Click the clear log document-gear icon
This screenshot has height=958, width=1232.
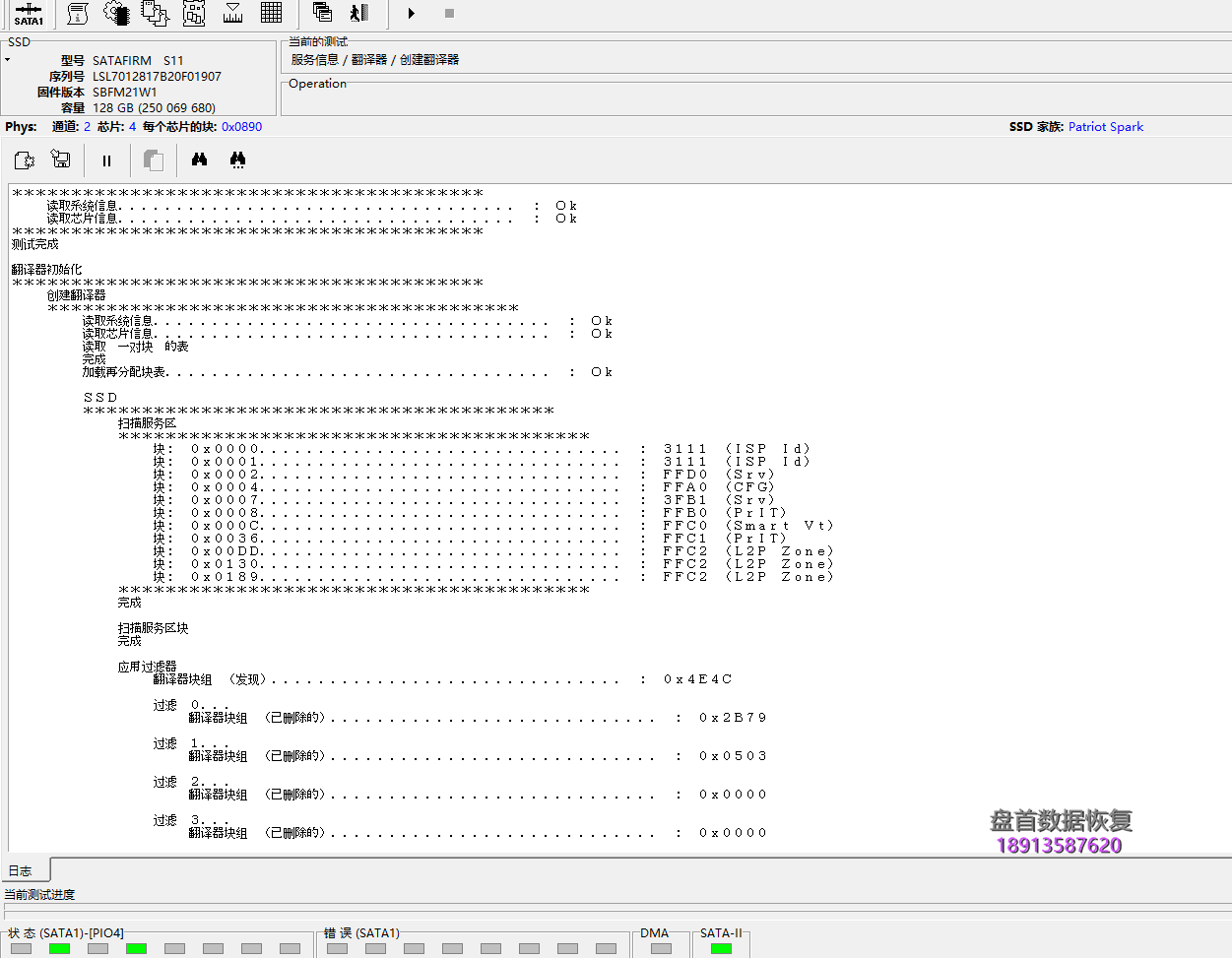(25, 160)
